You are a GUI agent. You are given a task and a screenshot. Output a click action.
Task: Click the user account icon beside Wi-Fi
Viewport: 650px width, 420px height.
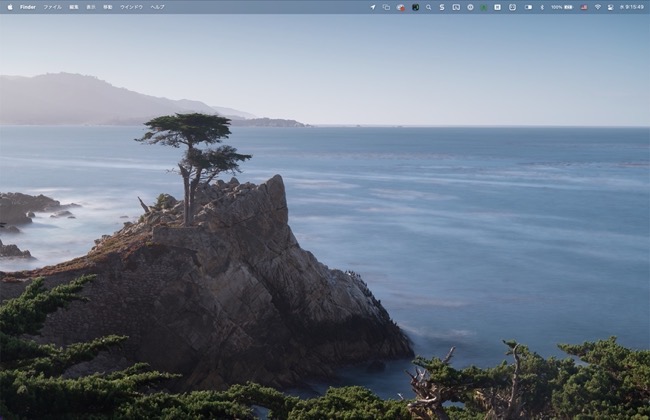point(611,6)
